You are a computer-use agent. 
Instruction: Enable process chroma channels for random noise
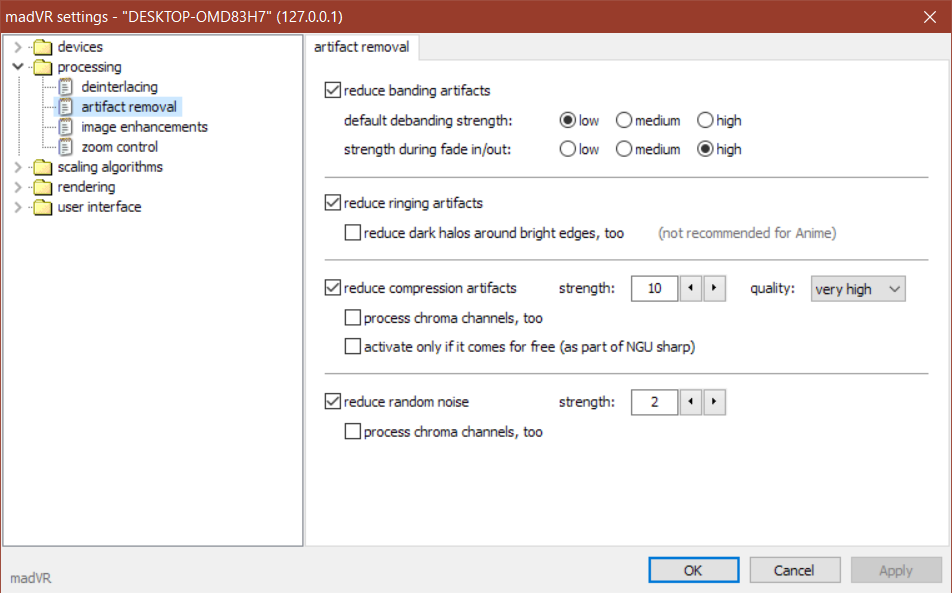coord(353,432)
